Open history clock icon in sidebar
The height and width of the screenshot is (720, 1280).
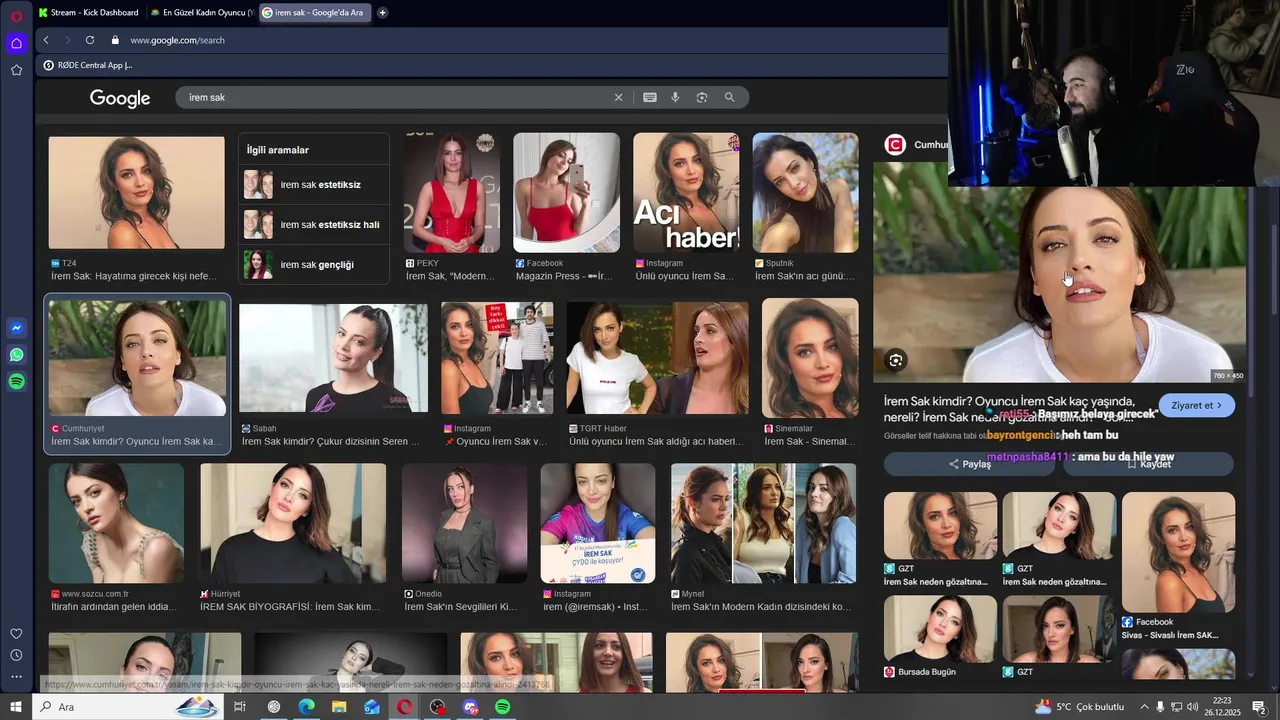16,655
